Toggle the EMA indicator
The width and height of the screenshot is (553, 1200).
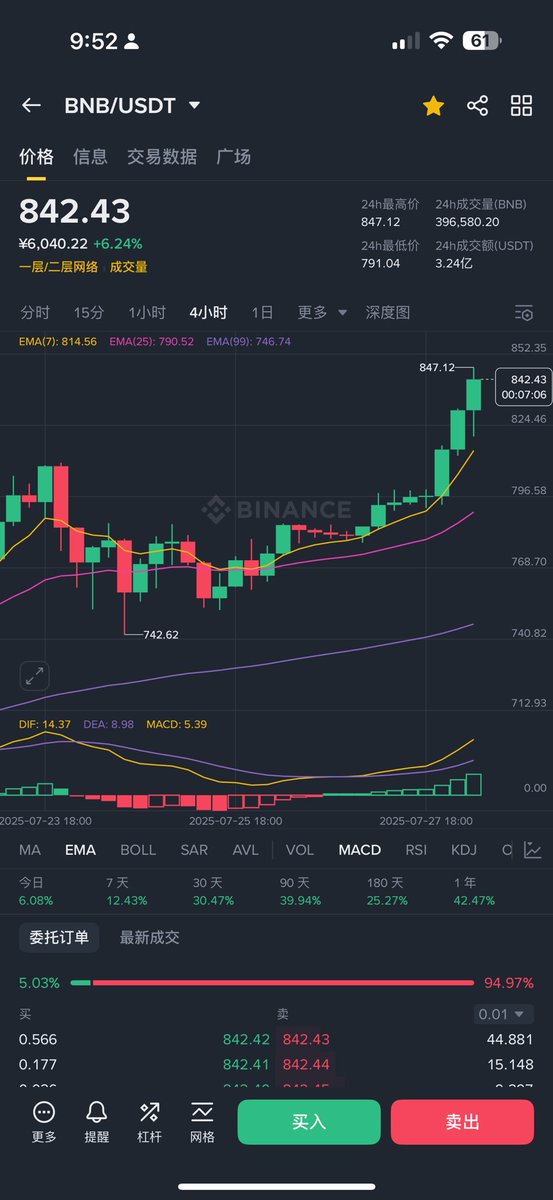80,850
